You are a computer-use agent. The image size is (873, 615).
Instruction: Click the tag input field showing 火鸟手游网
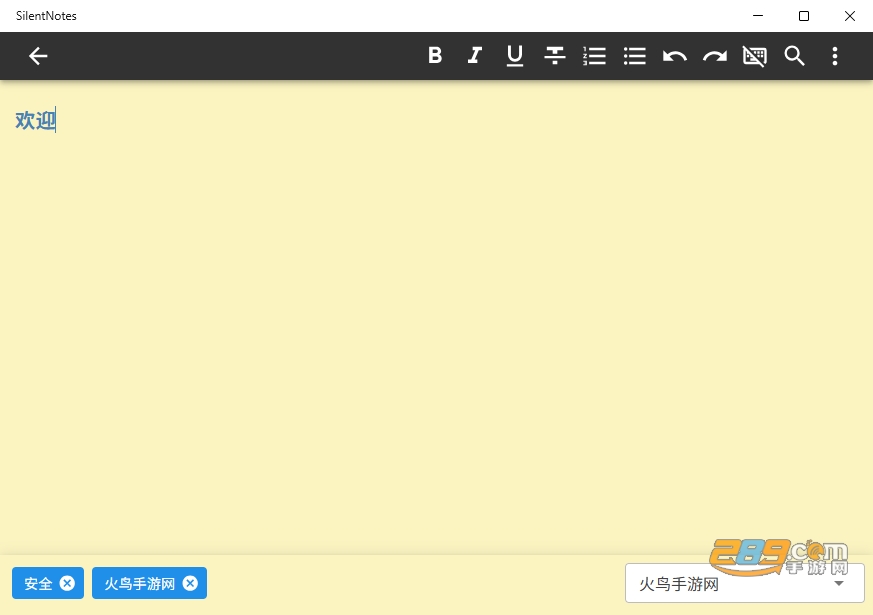pyautogui.click(x=744, y=583)
